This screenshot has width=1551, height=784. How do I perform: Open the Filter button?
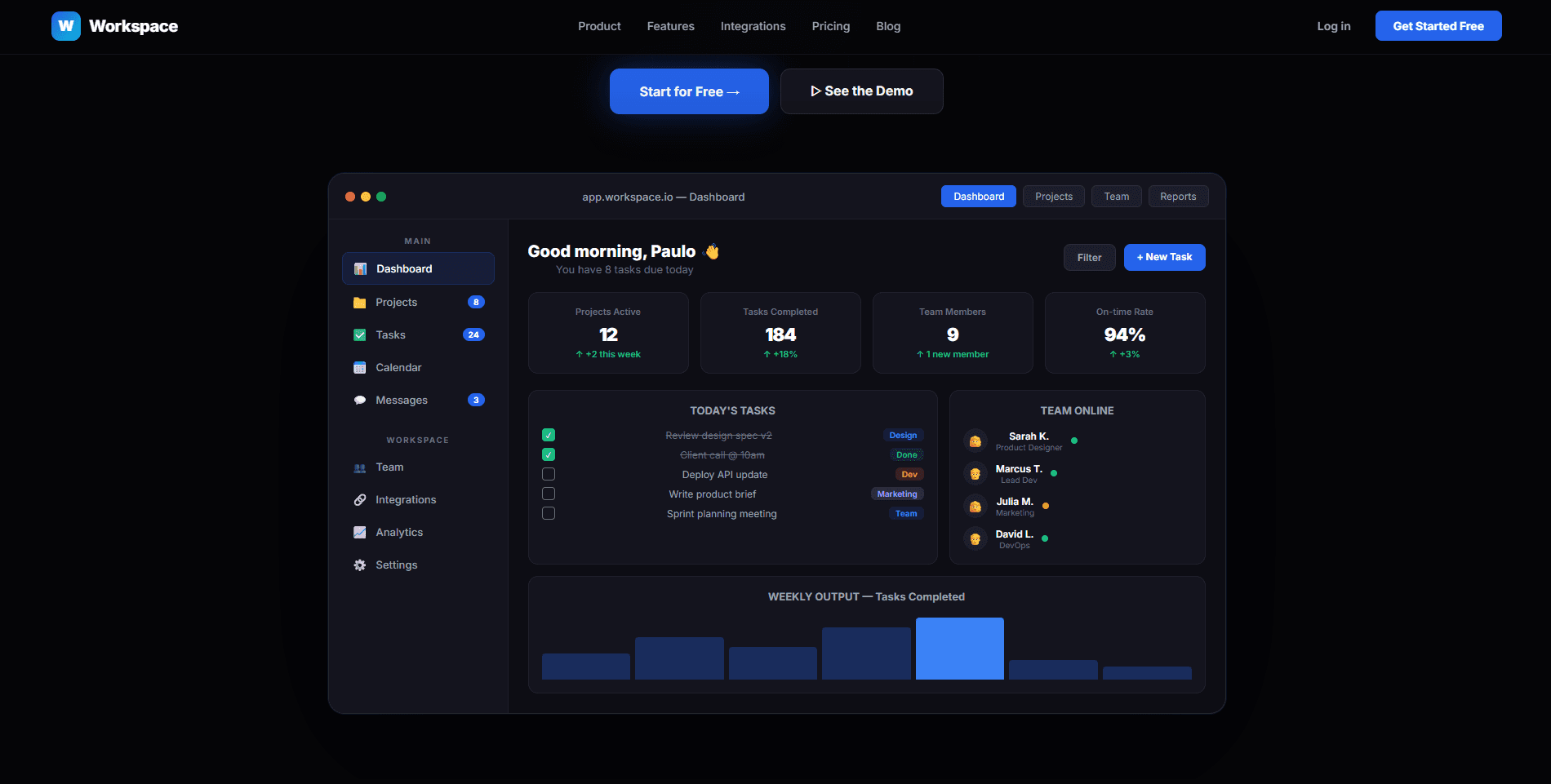[1090, 257]
